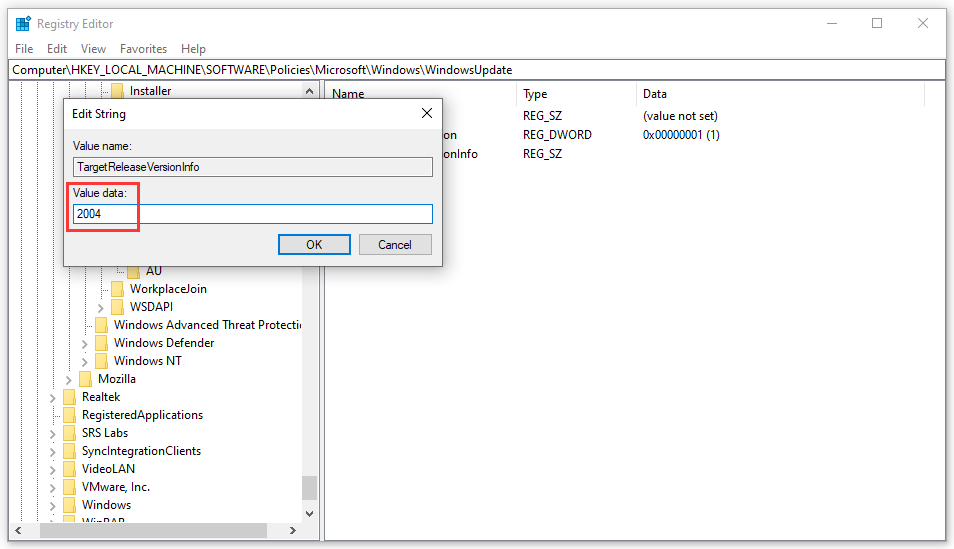Select the WorkplaceJoin tree label

point(169,288)
